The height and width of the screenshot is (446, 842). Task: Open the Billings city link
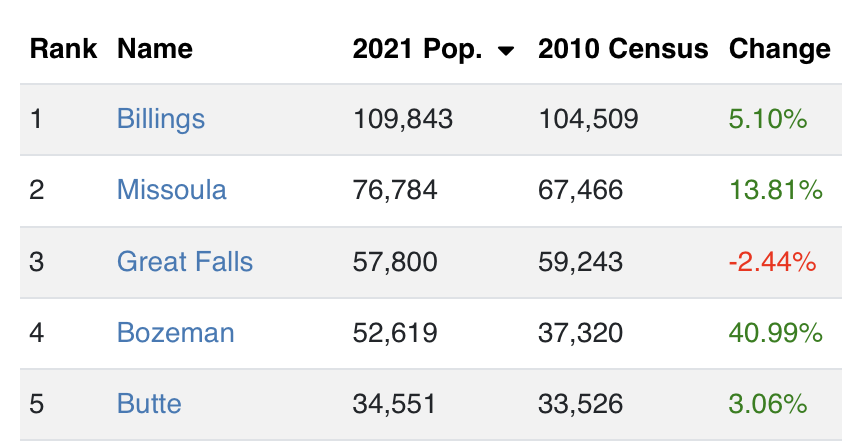pyautogui.click(x=161, y=119)
